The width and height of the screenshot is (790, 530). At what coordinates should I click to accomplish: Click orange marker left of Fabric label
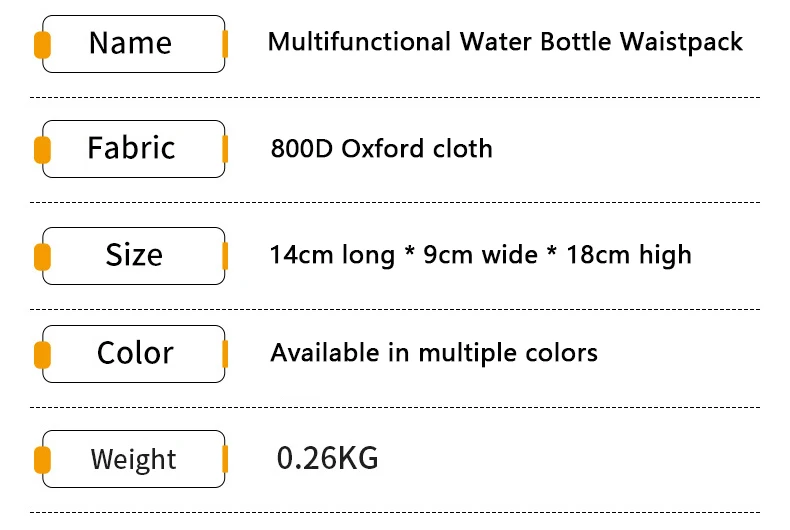(x=42, y=150)
